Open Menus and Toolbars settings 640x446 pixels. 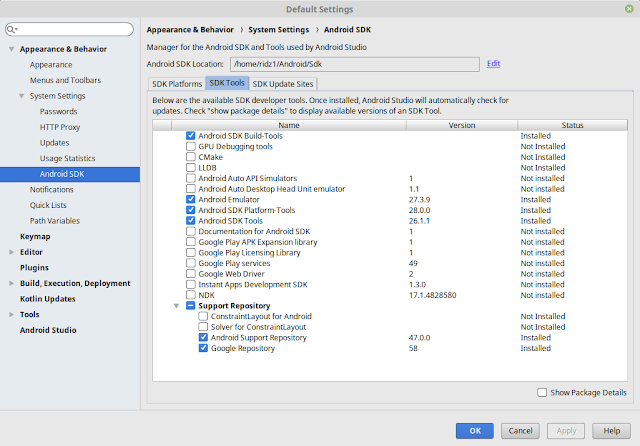click(65, 80)
